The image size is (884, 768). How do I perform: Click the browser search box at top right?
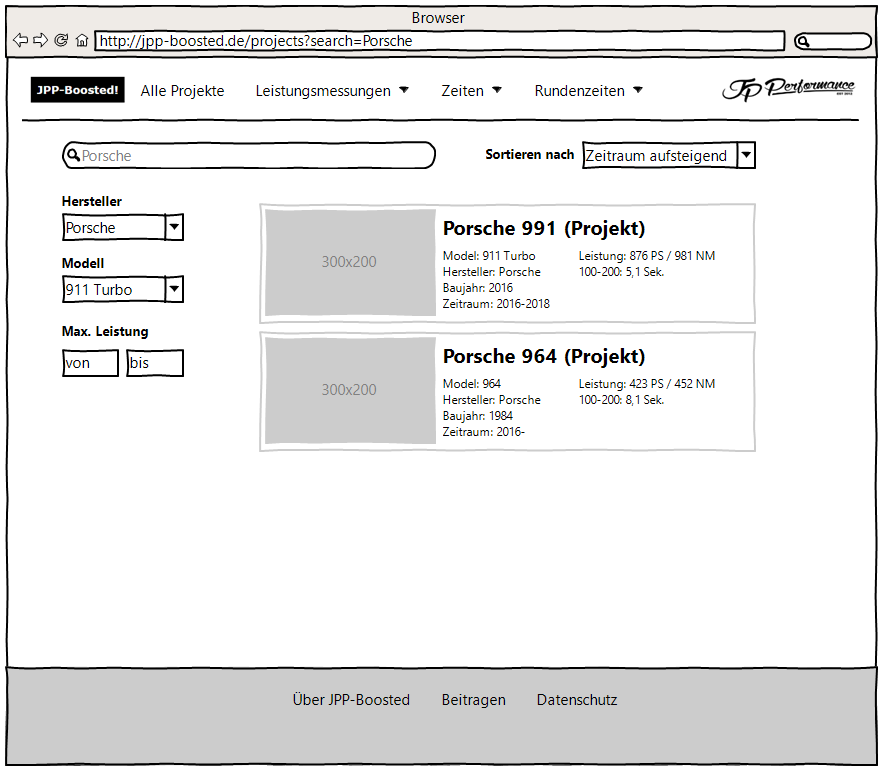click(832, 41)
